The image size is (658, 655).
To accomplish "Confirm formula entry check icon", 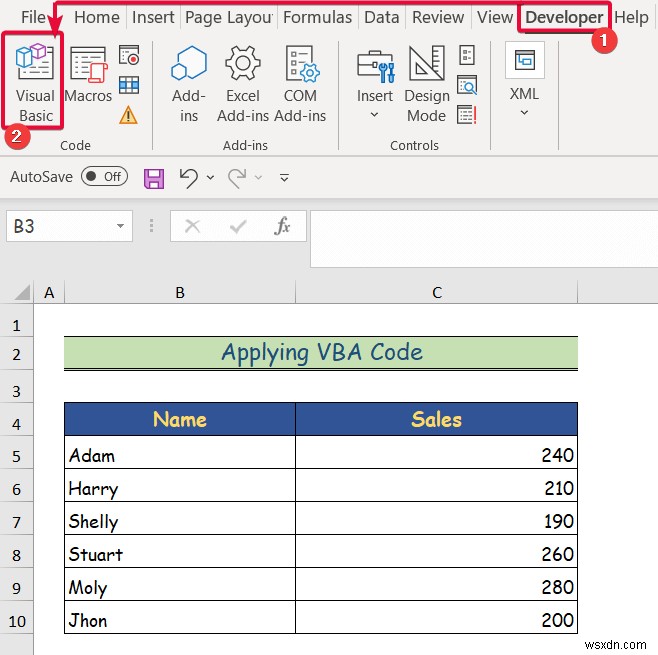I will (x=238, y=227).
